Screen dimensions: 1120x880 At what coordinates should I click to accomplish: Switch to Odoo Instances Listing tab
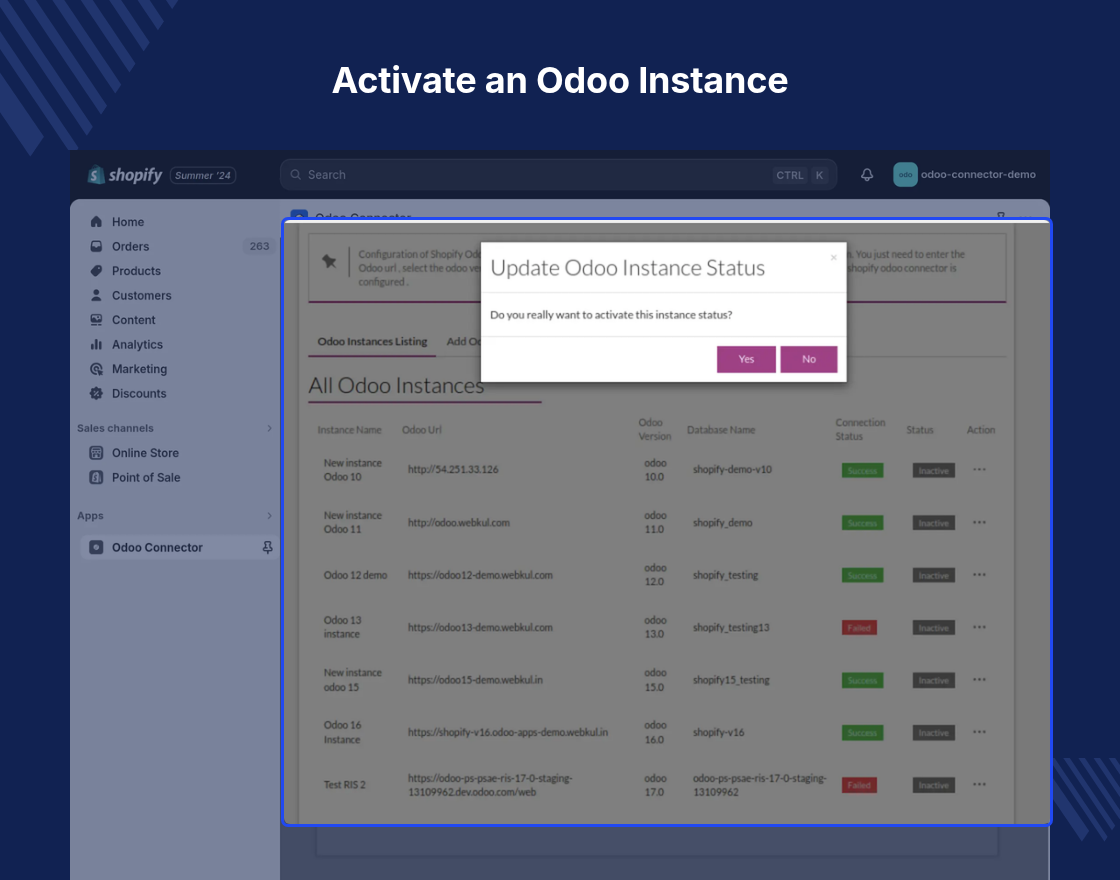click(x=372, y=341)
